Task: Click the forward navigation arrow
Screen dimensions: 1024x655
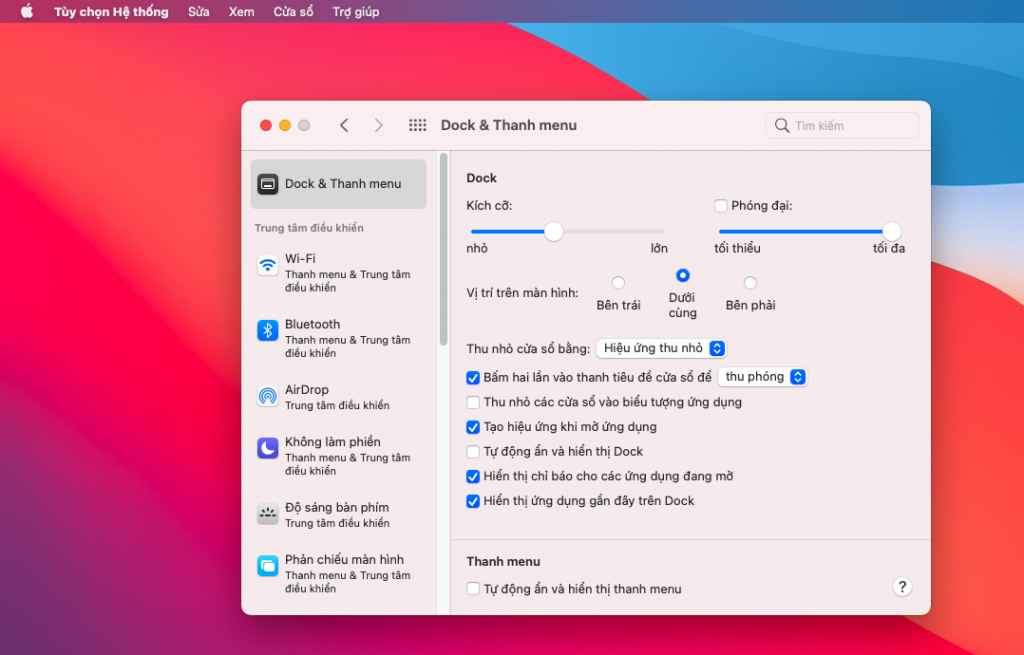Action: pyautogui.click(x=379, y=125)
